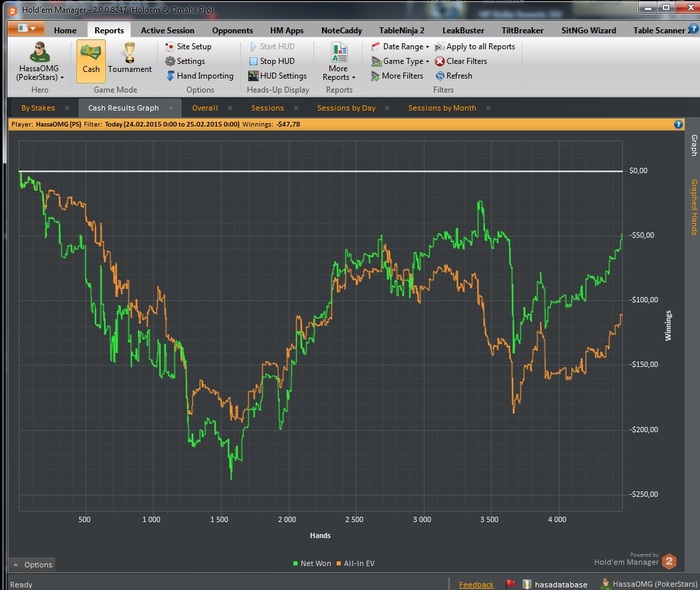The width and height of the screenshot is (700, 590).
Task: Expand the Game Type filter dropdown
Action: pos(400,61)
